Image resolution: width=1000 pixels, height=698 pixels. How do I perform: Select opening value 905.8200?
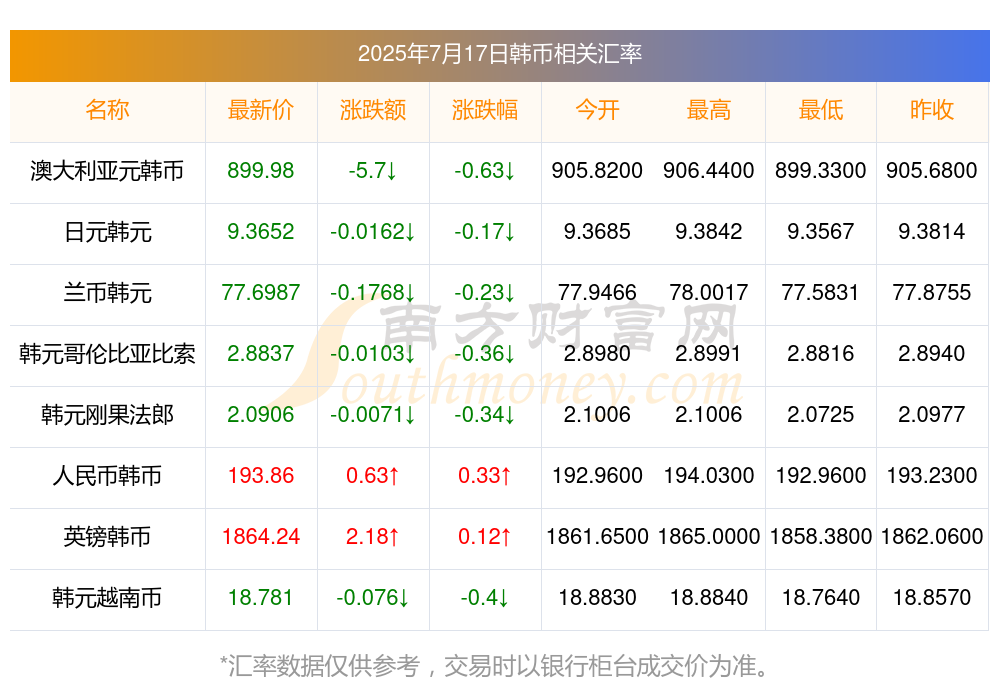tap(597, 170)
